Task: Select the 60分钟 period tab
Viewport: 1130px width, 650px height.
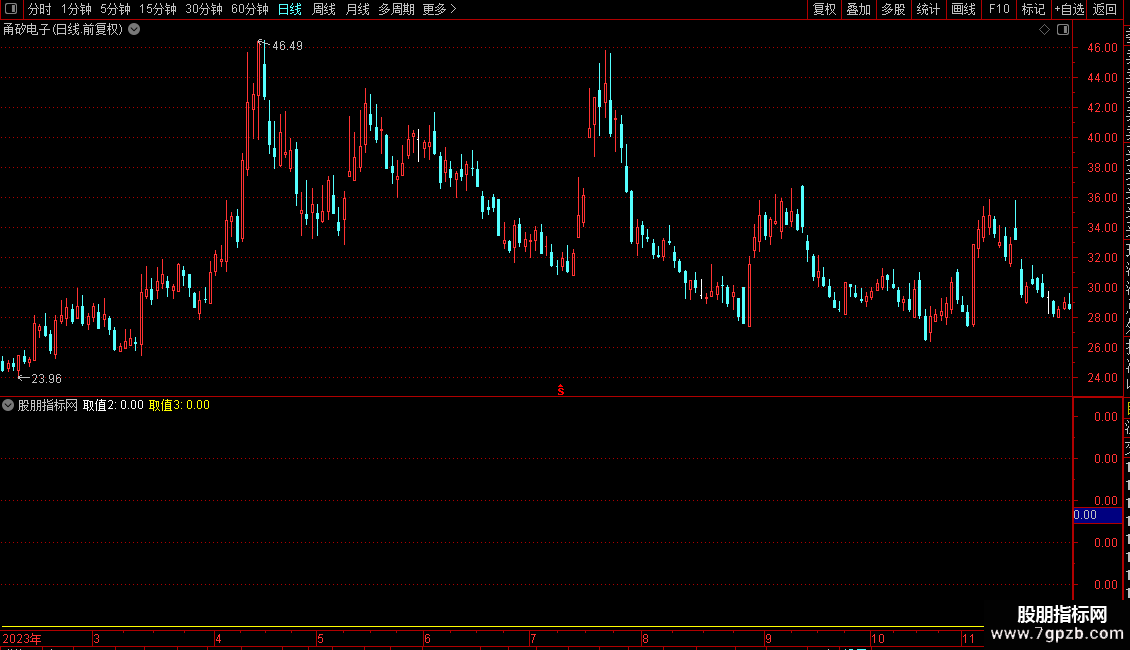Action: 249,9
